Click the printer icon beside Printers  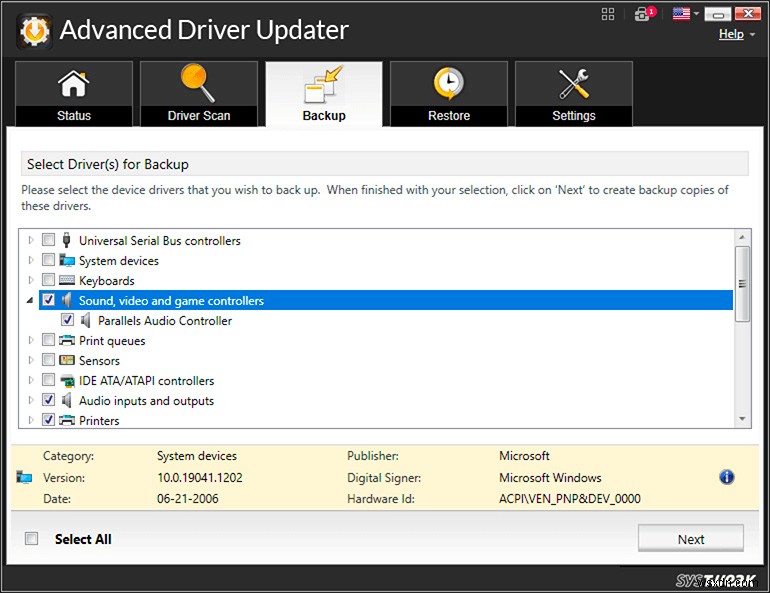[x=67, y=420]
